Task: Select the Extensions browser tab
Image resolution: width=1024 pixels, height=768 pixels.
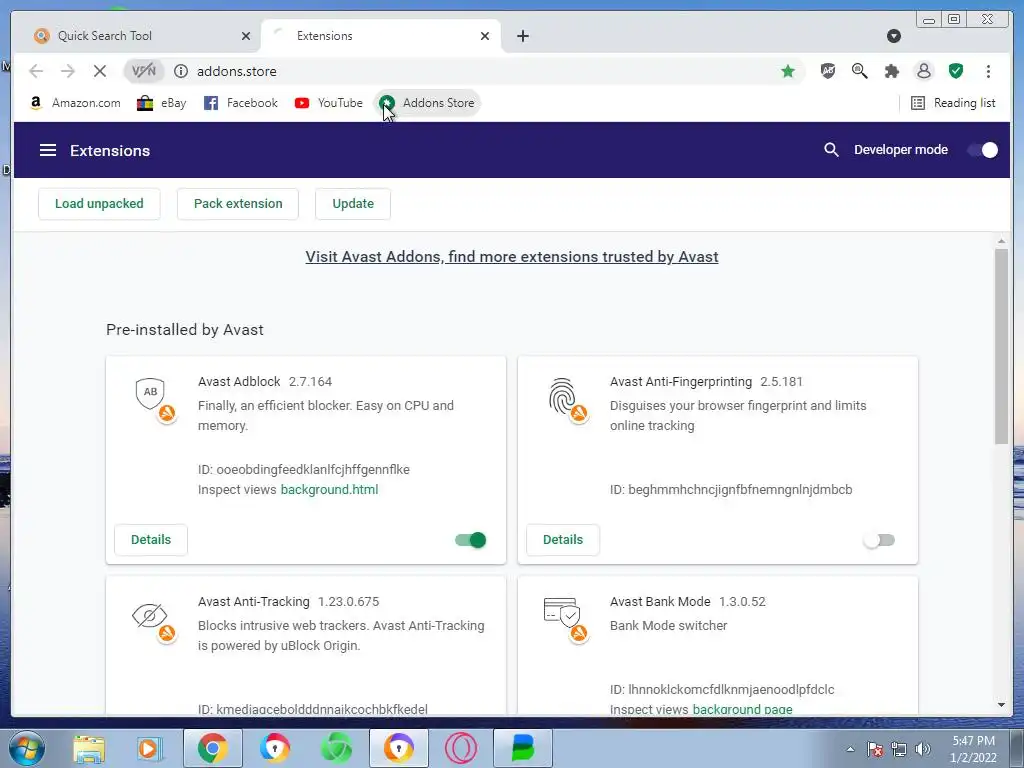Action: tap(381, 36)
